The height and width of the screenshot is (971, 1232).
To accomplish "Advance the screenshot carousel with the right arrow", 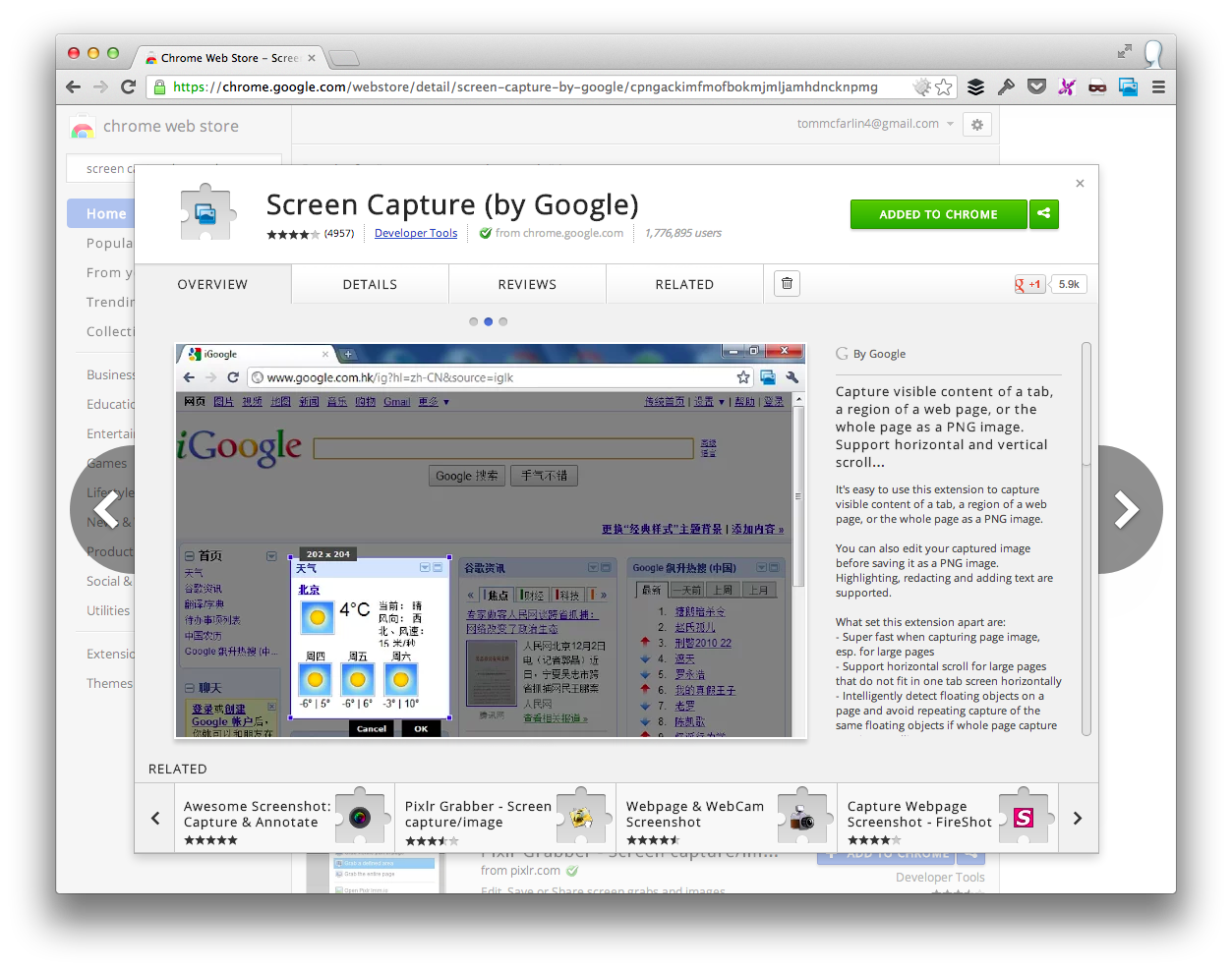I will click(1126, 509).
